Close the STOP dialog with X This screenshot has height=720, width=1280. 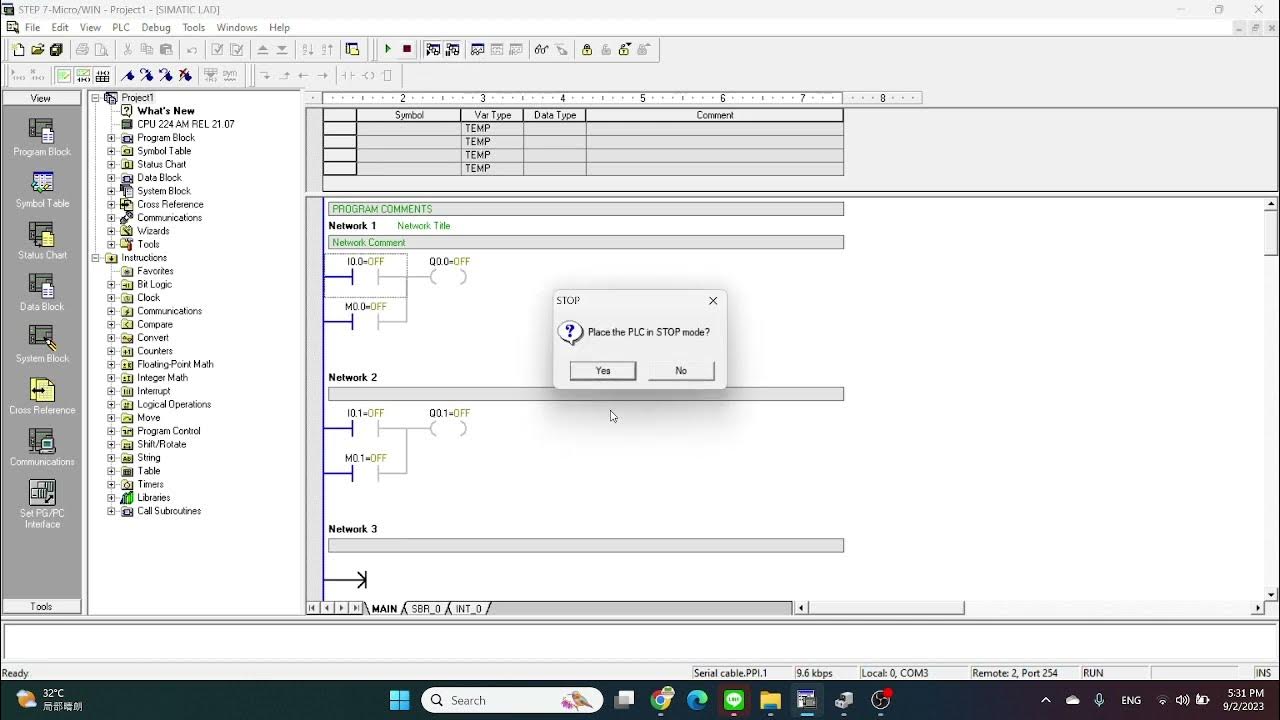point(713,300)
